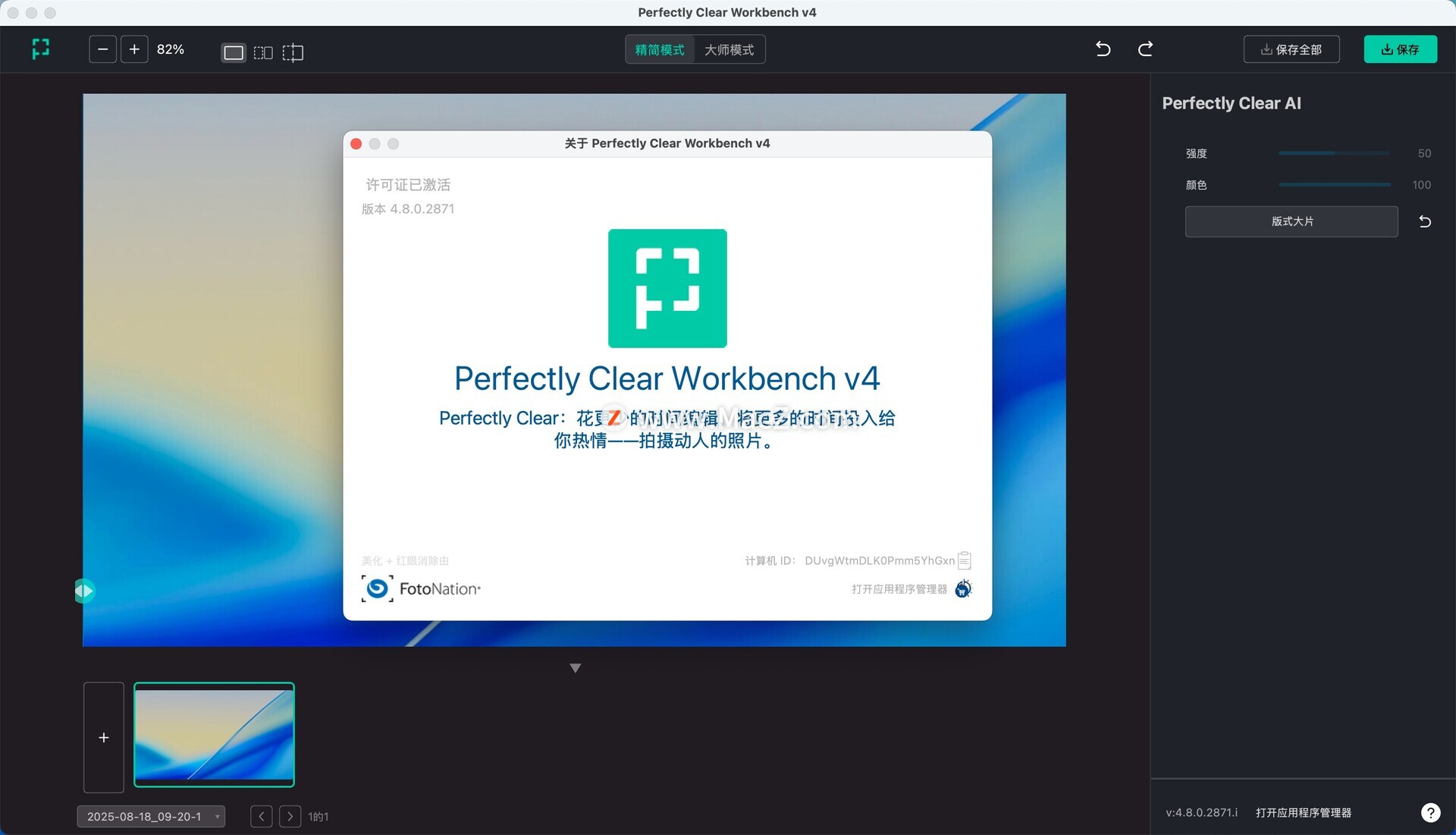
Task: Click the 保存全部 button
Action: point(1291,49)
